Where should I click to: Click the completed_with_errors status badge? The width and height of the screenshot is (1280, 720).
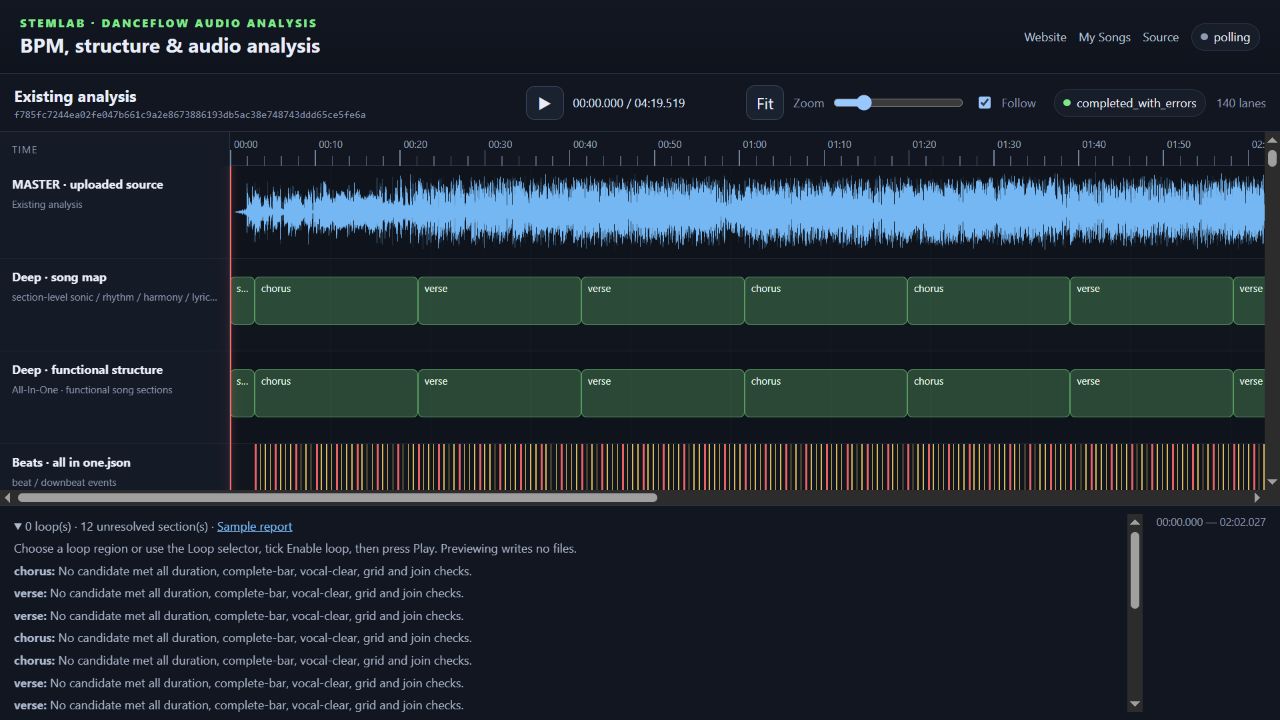point(1130,103)
